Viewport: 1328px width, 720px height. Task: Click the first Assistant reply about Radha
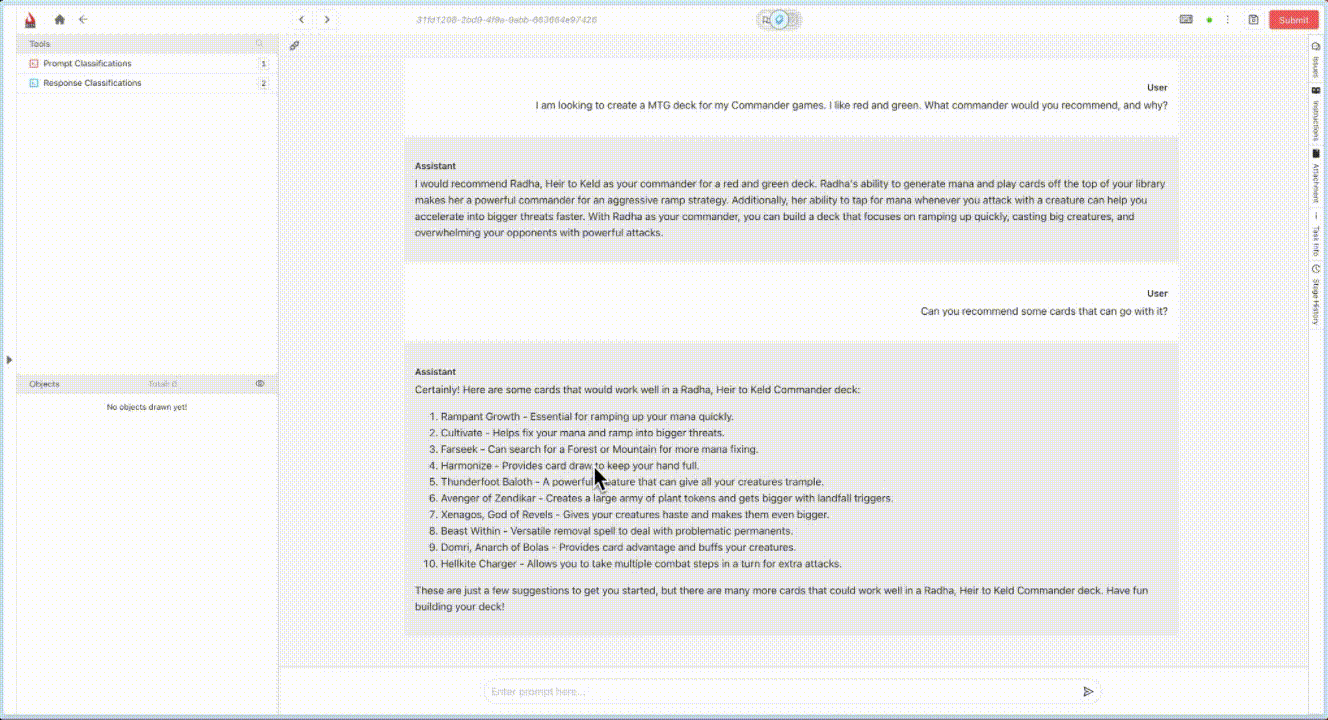click(790, 208)
